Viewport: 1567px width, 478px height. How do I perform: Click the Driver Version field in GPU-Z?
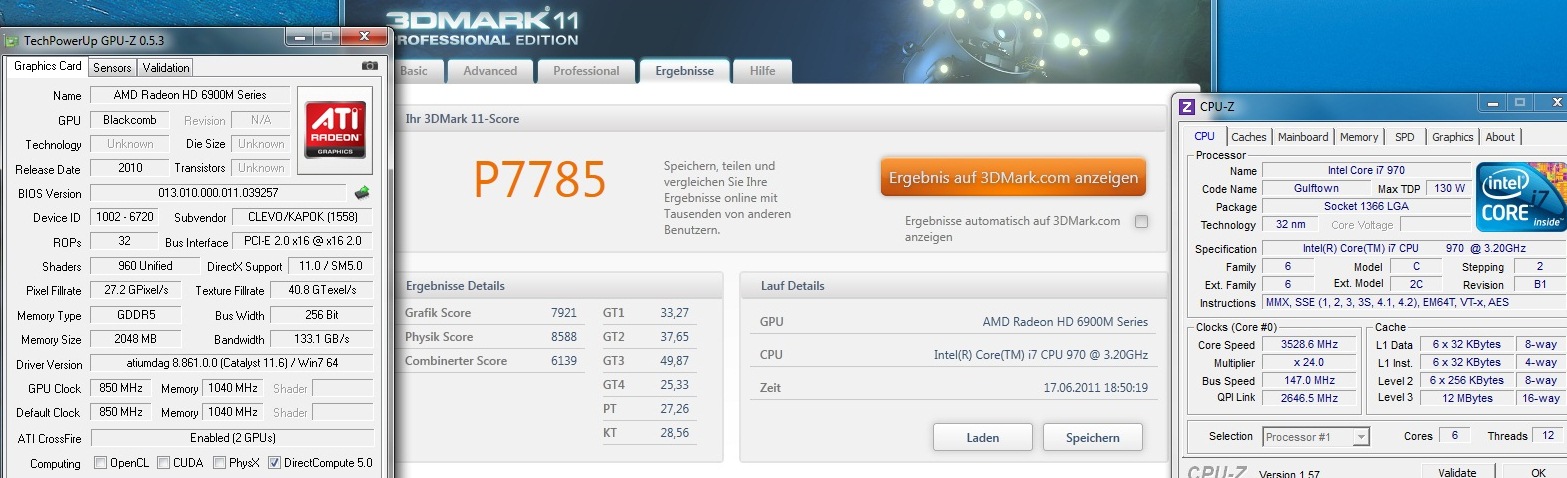[231, 364]
